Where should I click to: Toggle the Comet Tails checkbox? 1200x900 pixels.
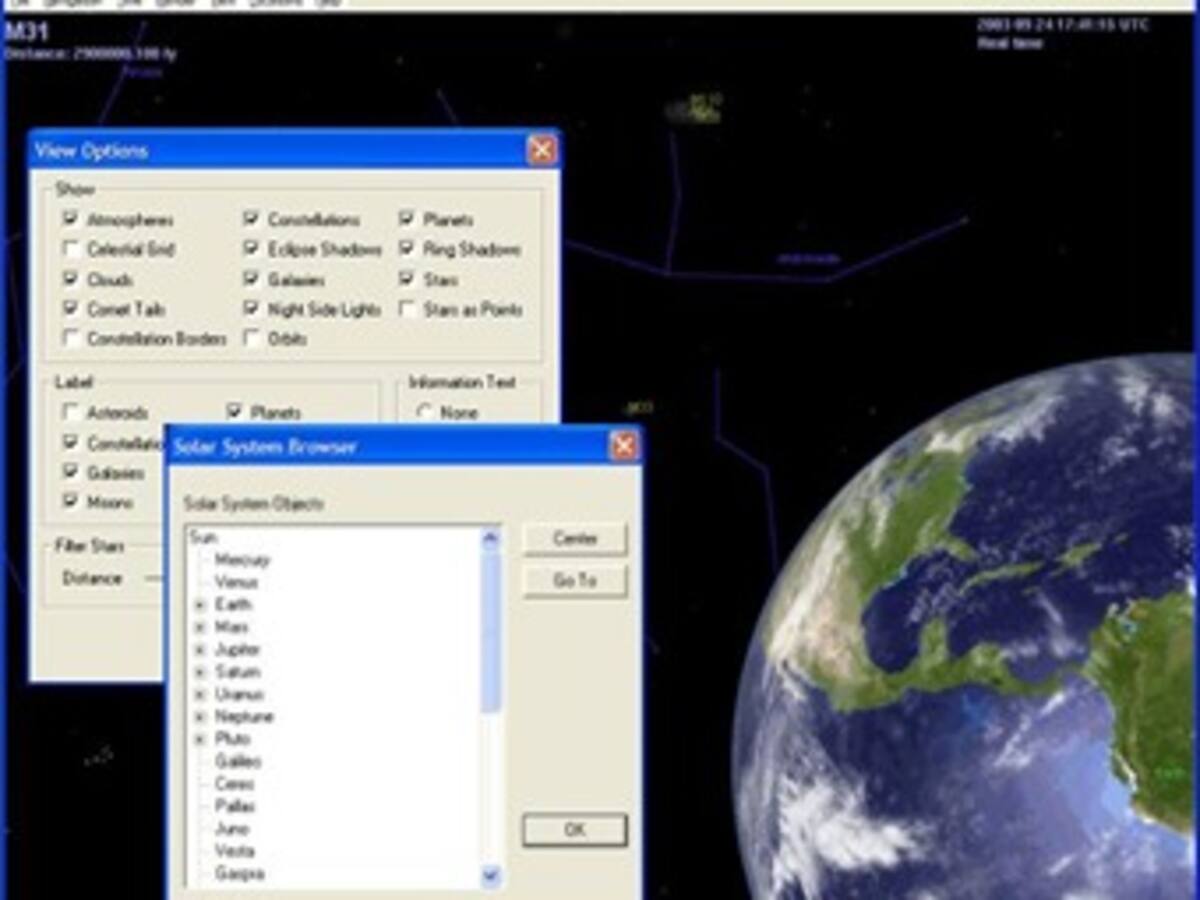tap(71, 309)
